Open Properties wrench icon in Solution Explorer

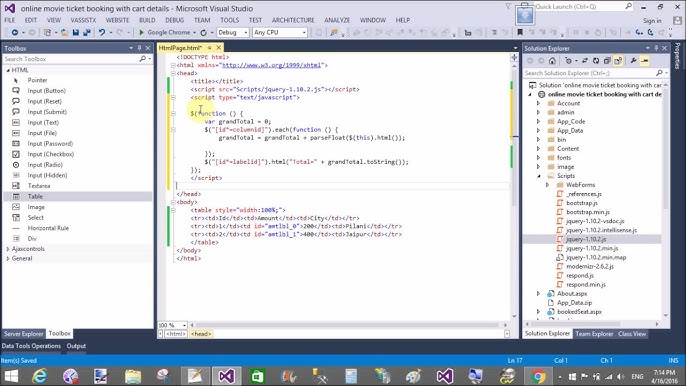633,61
